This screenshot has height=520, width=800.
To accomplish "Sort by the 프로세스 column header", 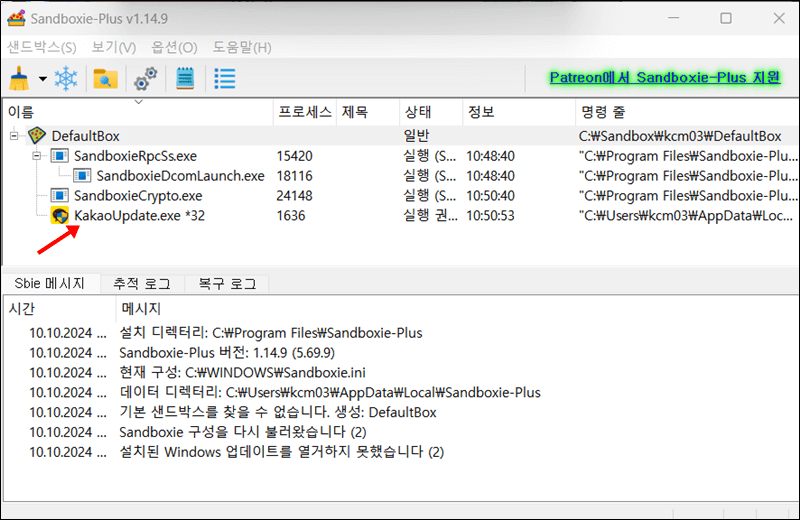I will tap(305, 112).
